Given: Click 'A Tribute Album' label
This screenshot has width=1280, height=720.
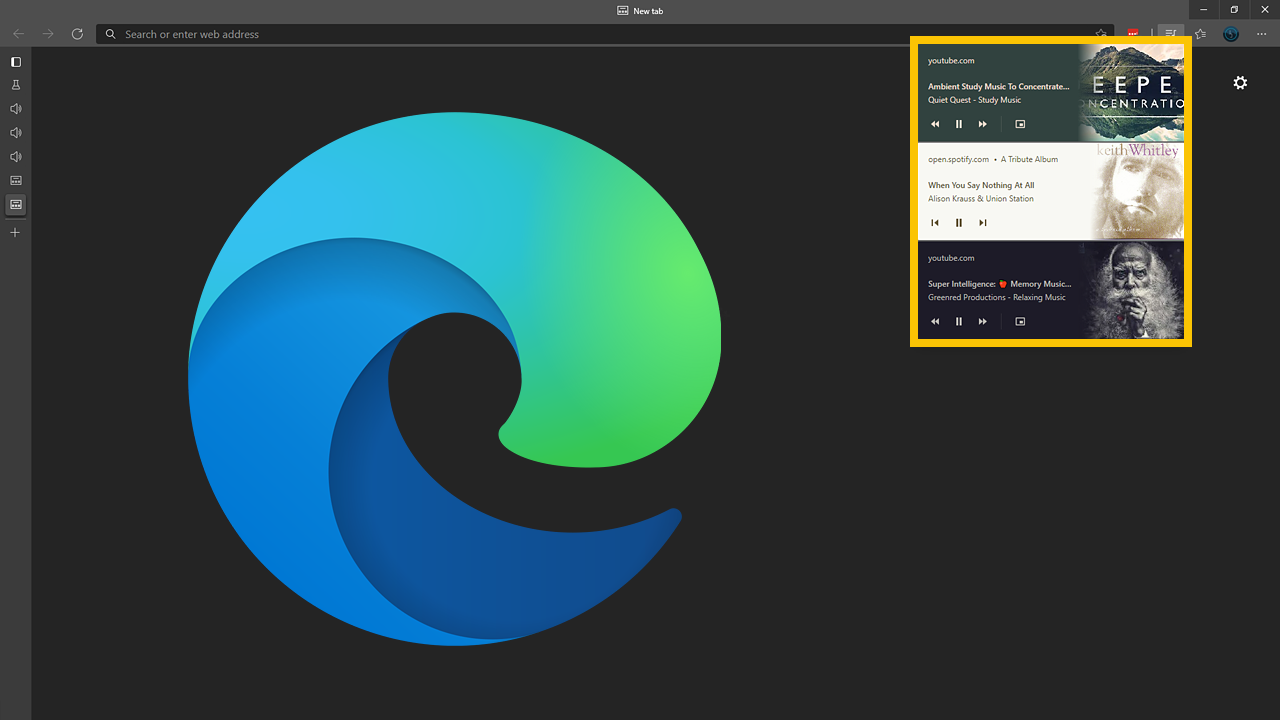Looking at the screenshot, I should click(x=1029, y=159).
